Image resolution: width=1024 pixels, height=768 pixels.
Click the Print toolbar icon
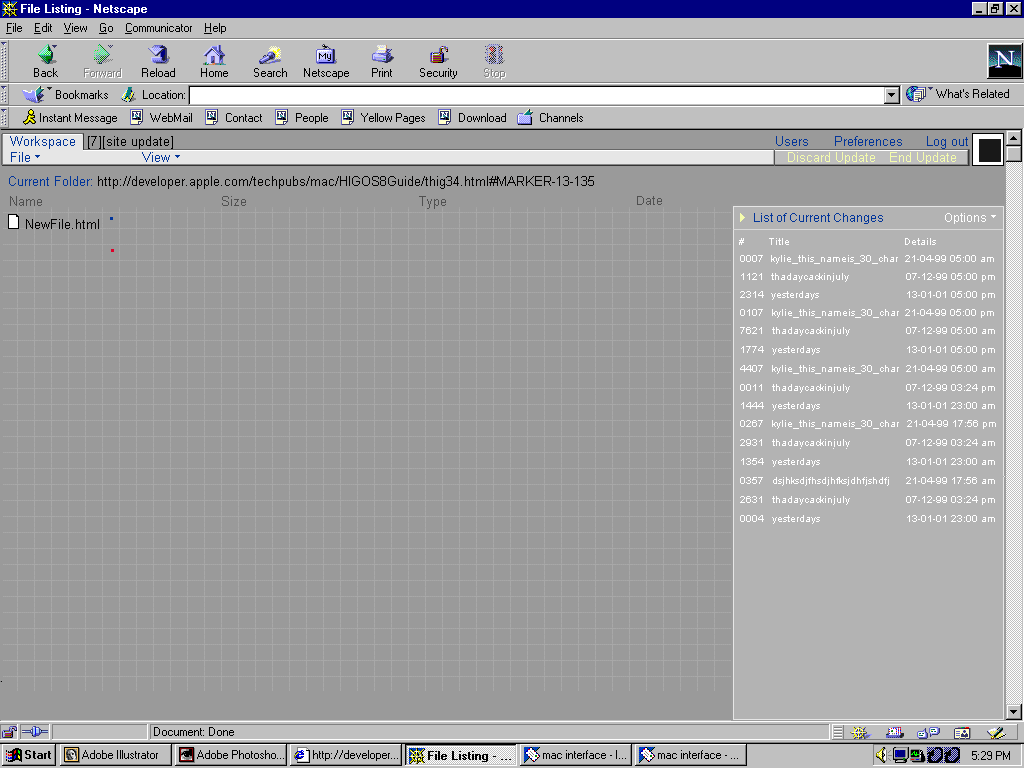pos(382,56)
